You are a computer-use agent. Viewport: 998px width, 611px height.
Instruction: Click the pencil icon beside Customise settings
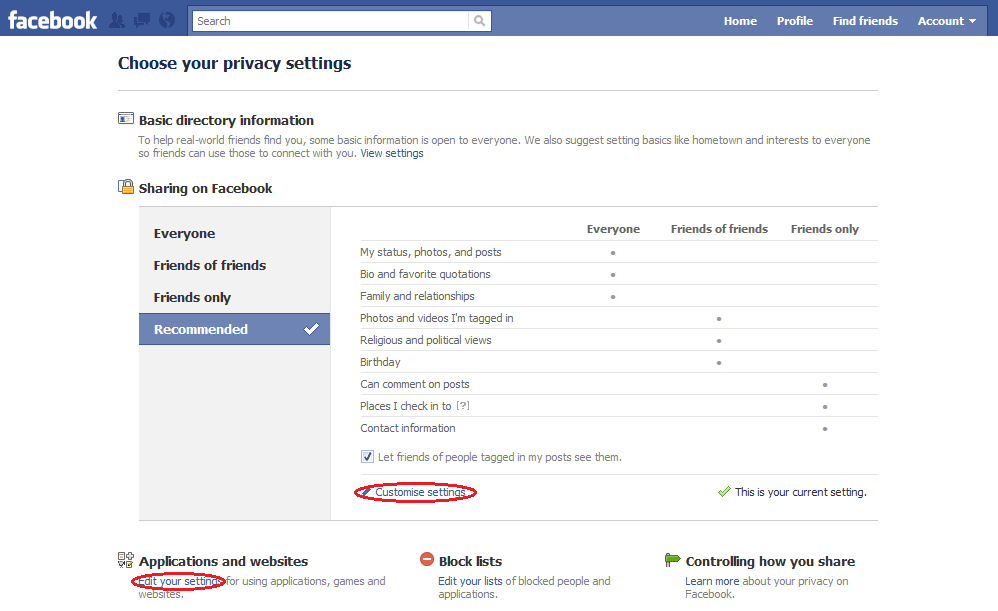coord(366,492)
